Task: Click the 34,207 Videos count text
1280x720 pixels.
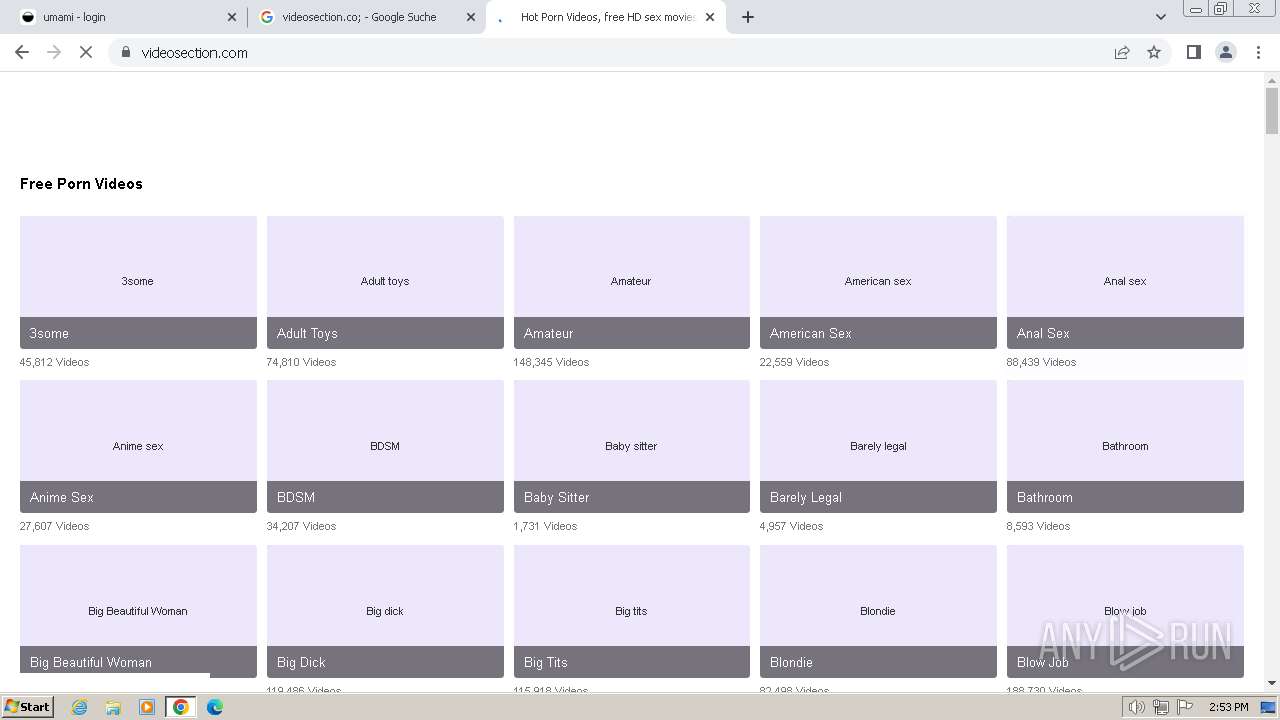Action: pyautogui.click(x=301, y=526)
